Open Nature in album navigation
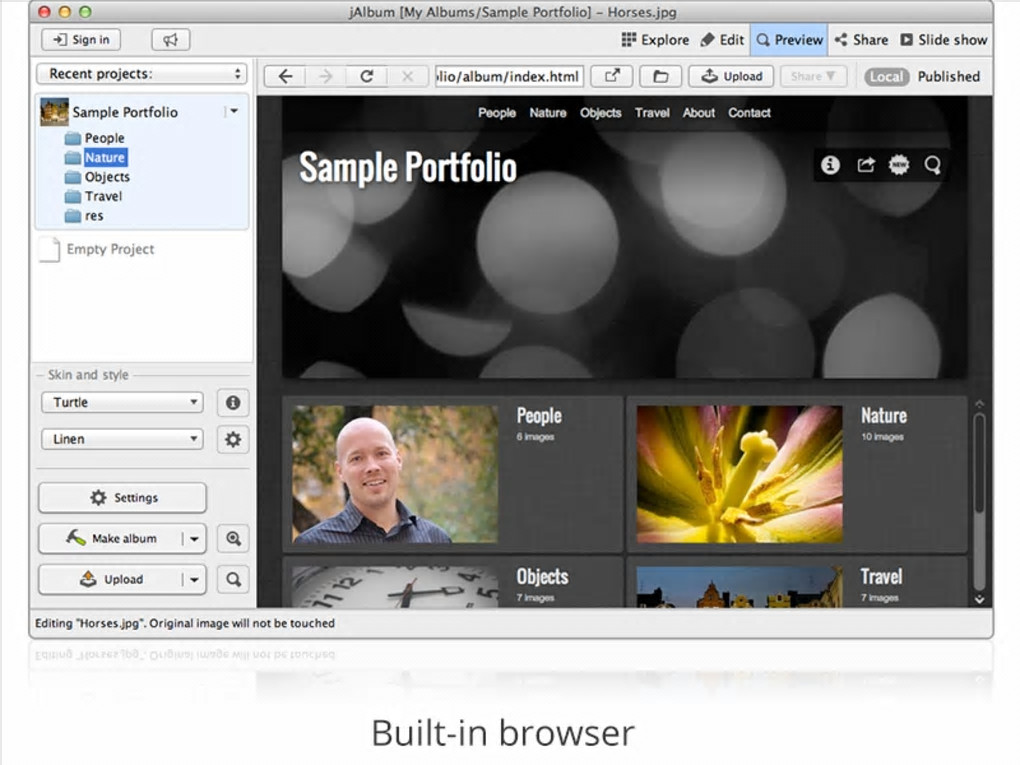This screenshot has height=765, width=1020. tap(548, 113)
